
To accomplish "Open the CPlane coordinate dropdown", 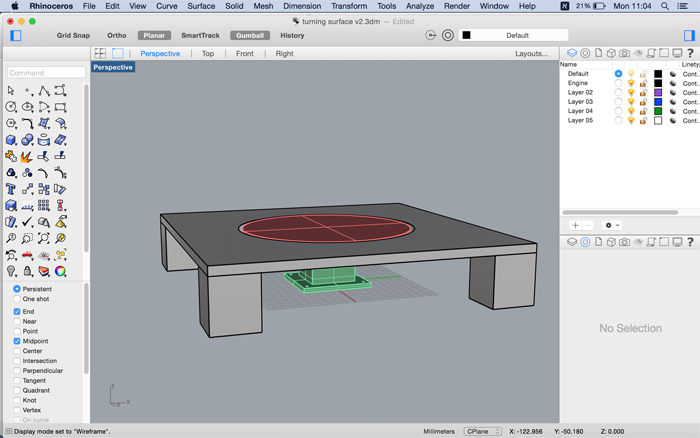I will click(483, 431).
